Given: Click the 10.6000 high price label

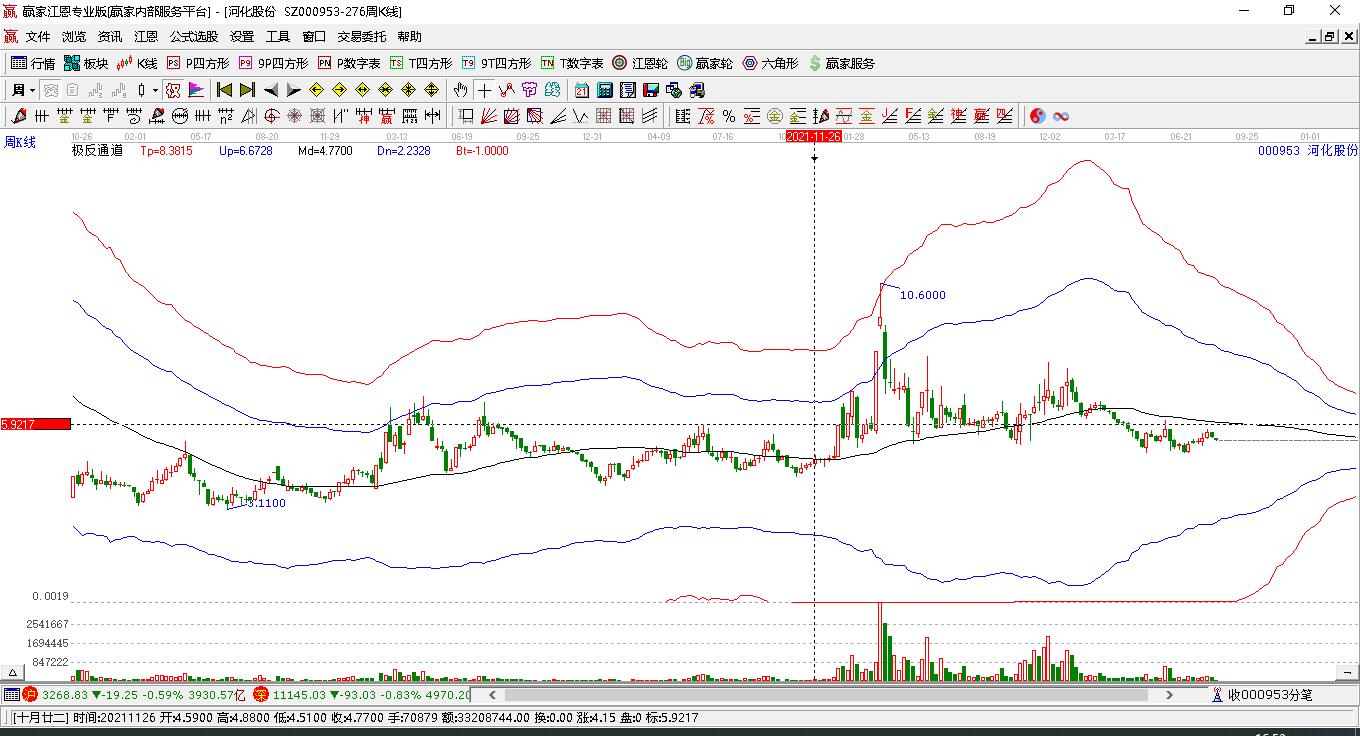Looking at the screenshot, I should [923, 295].
